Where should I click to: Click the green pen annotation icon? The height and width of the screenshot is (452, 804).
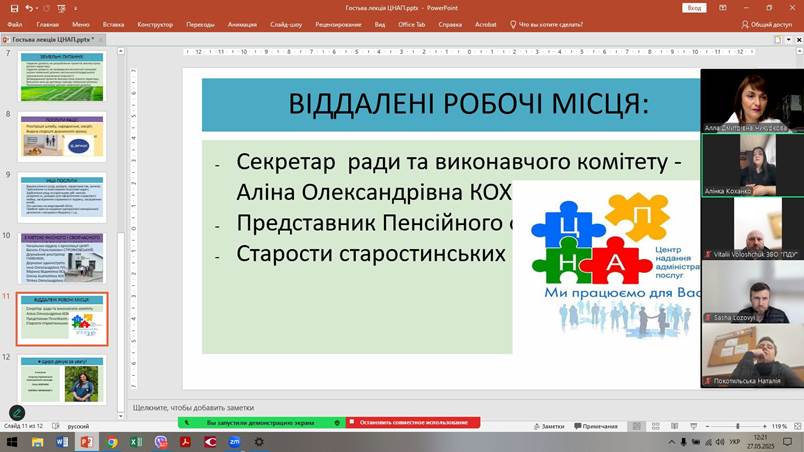coord(17,412)
